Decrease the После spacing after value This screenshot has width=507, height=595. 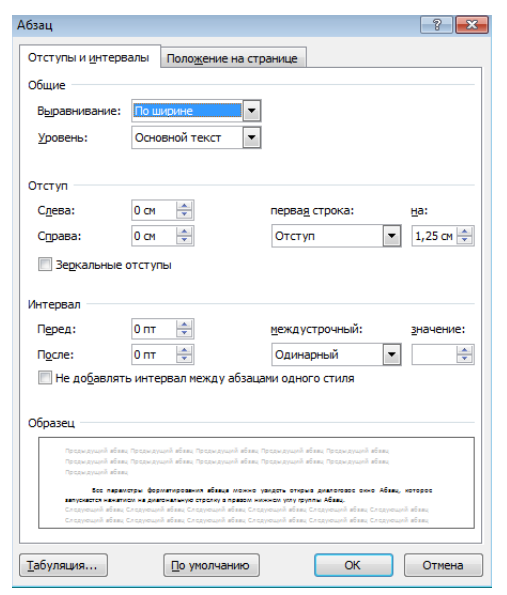coord(184,359)
